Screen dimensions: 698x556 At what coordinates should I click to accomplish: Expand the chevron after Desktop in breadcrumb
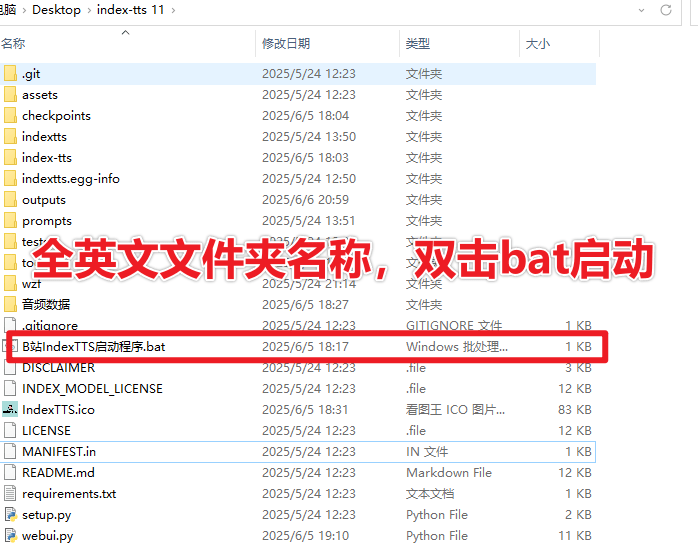[87, 10]
